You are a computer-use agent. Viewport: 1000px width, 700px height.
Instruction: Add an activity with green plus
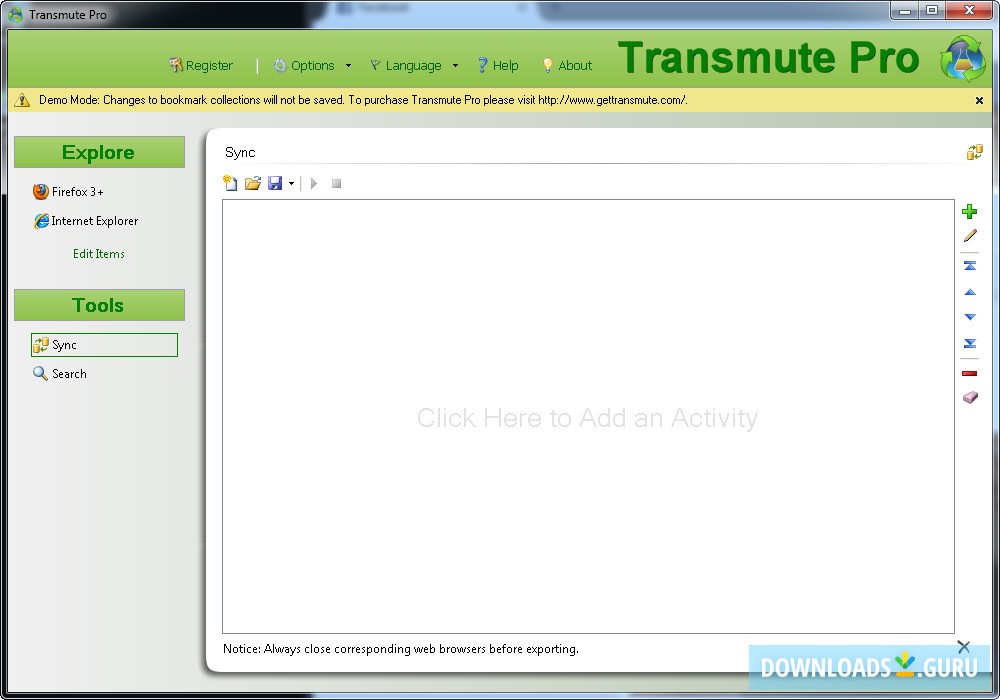[x=969, y=212]
